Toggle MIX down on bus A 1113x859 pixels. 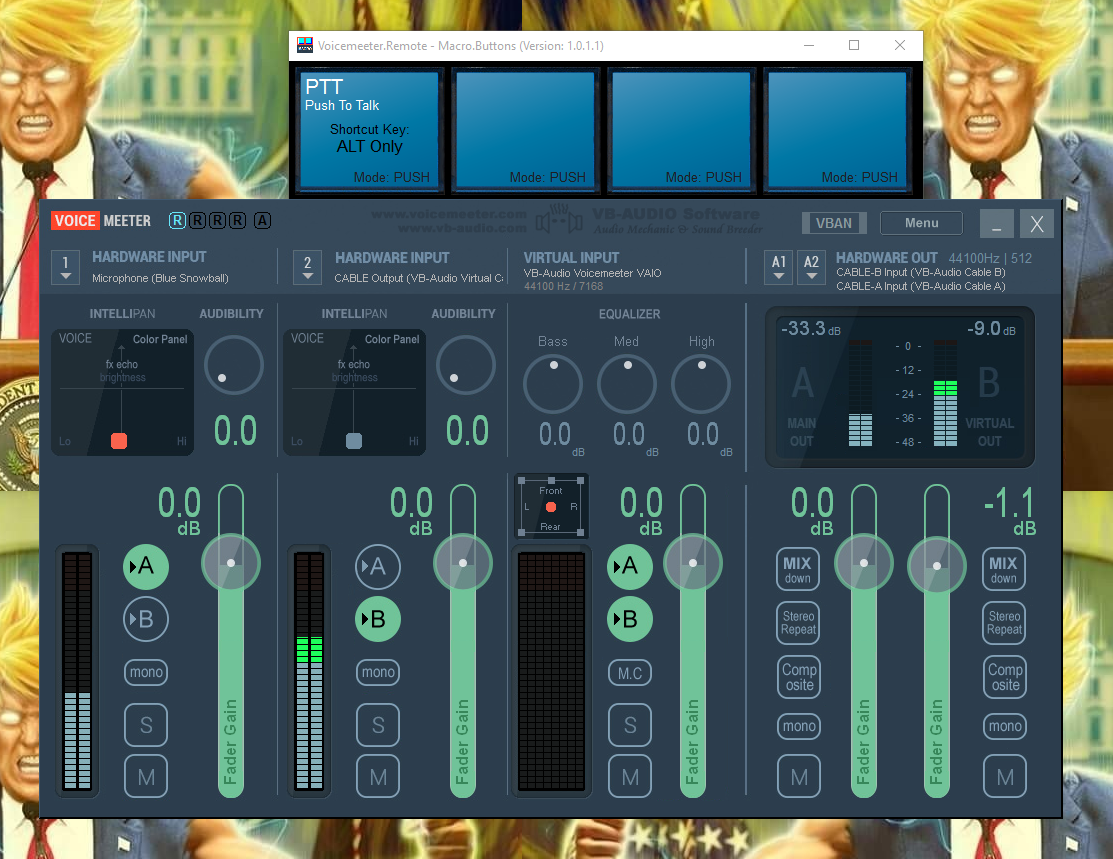tap(798, 569)
